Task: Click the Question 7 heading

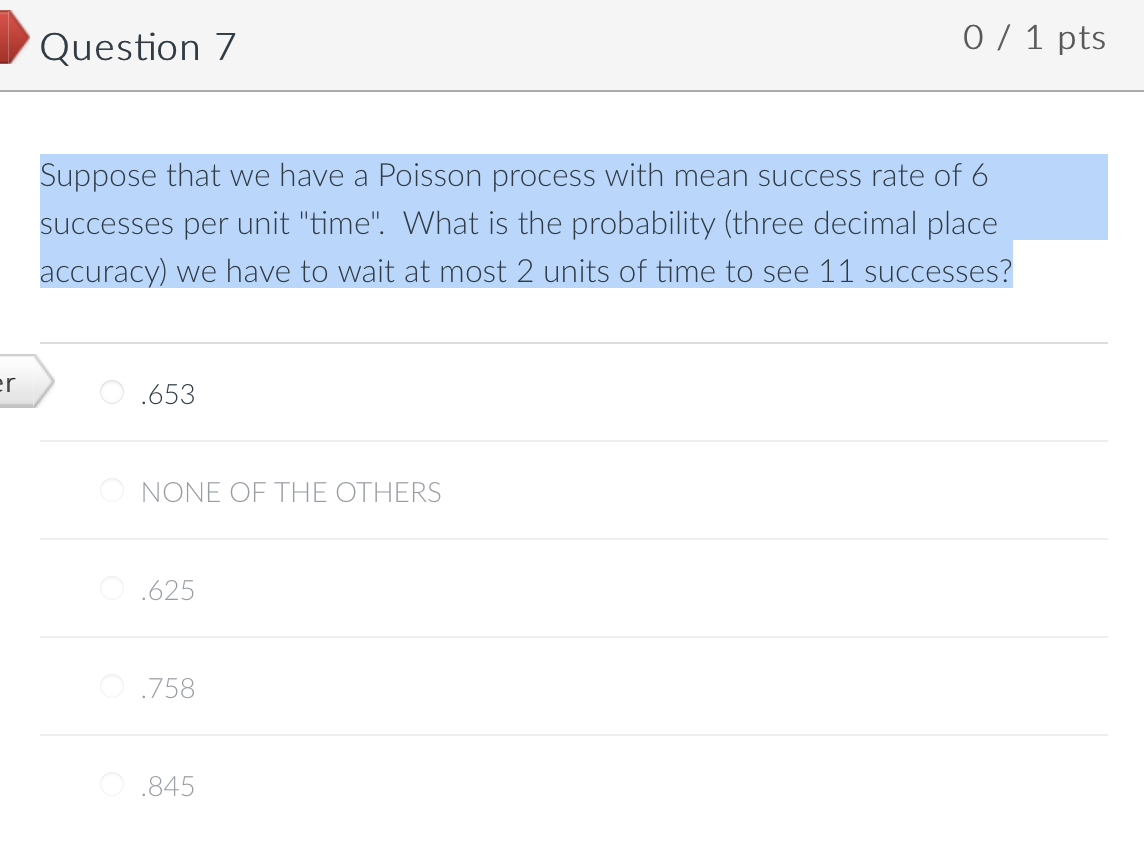Action: [137, 46]
